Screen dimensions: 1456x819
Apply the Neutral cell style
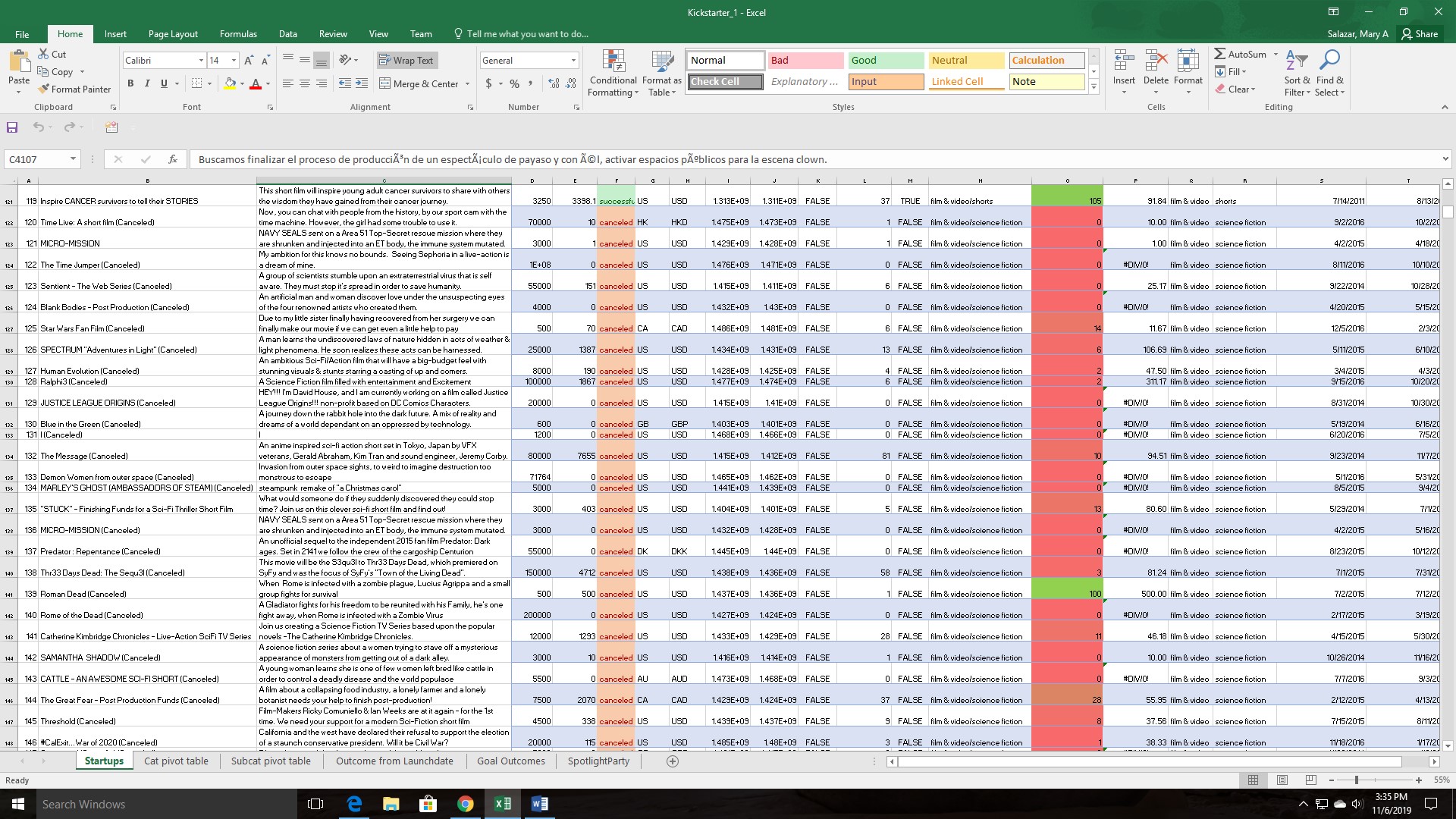point(966,60)
